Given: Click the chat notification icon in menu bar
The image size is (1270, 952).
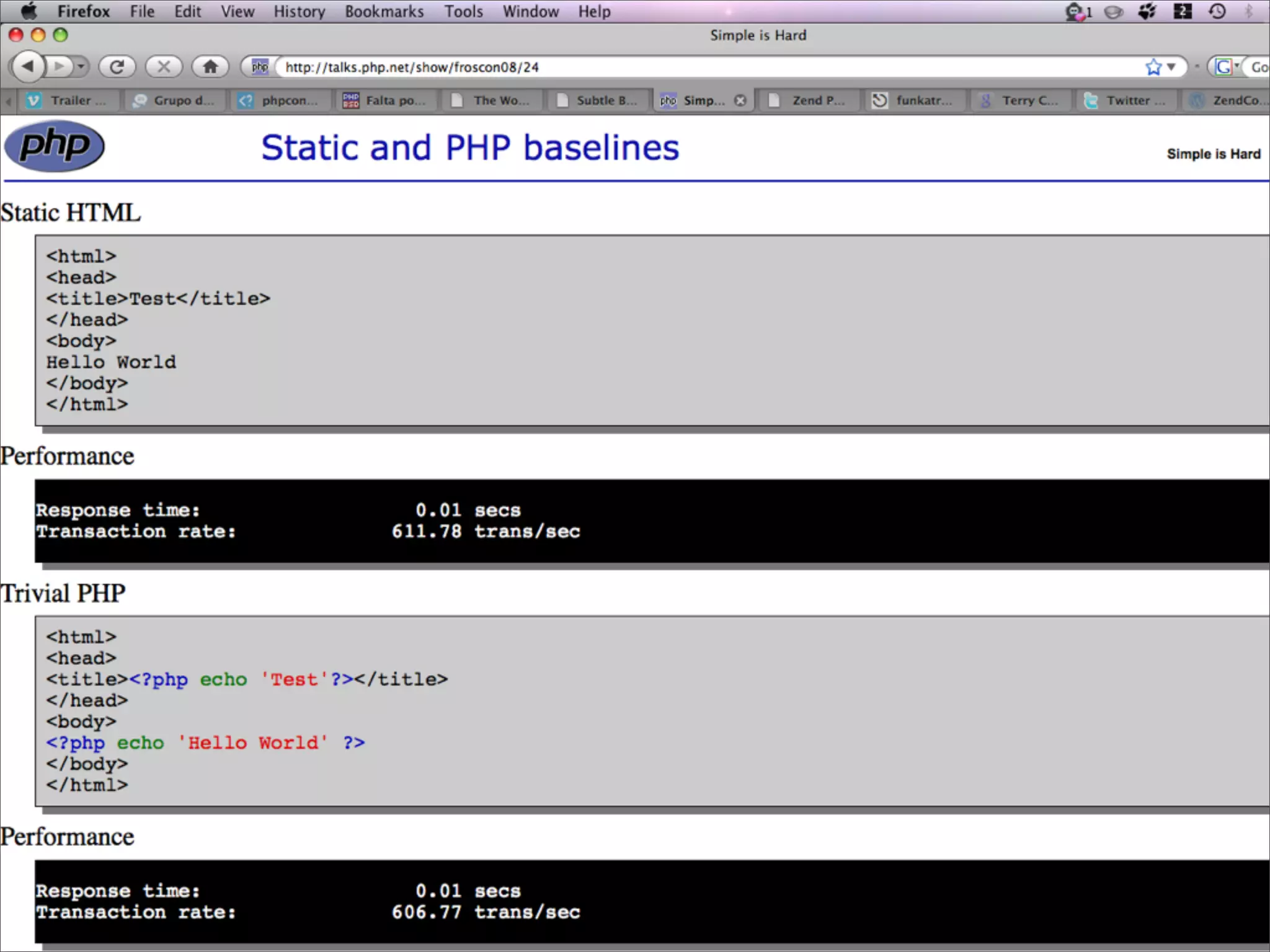Looking at the screenshot, I should pos(1078,12).
